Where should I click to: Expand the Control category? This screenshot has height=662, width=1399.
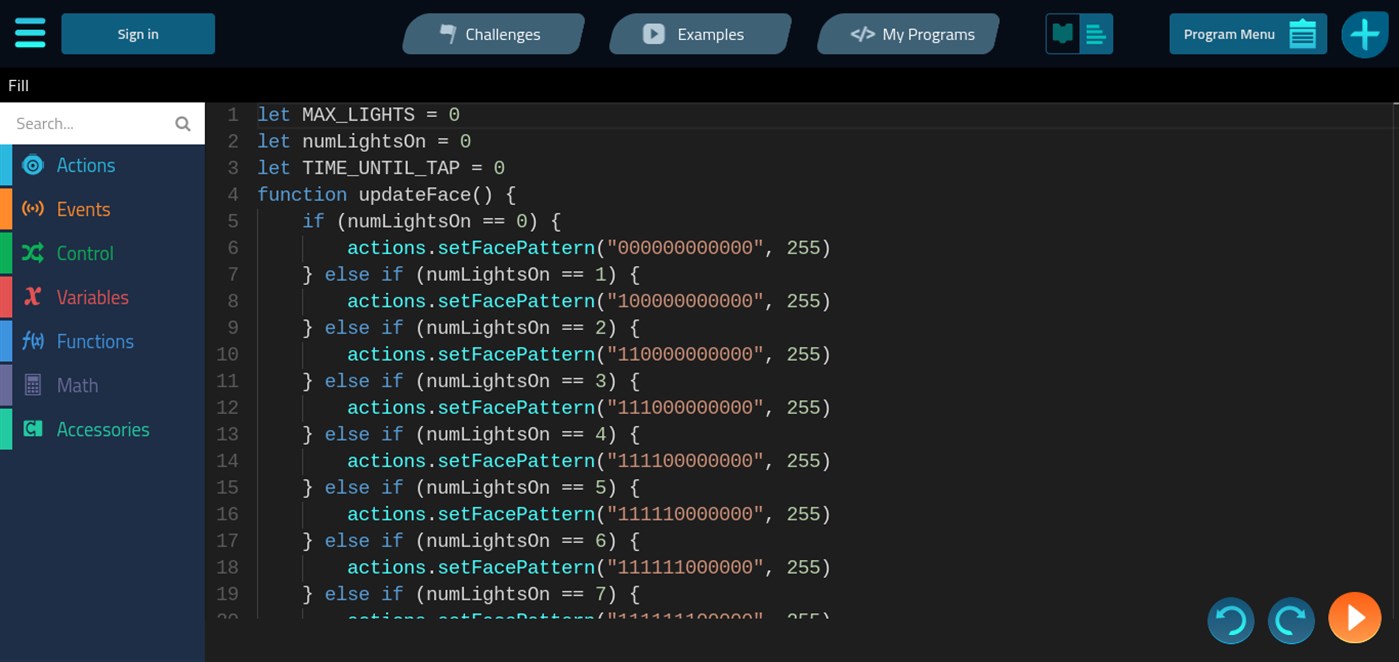(85, 253)
